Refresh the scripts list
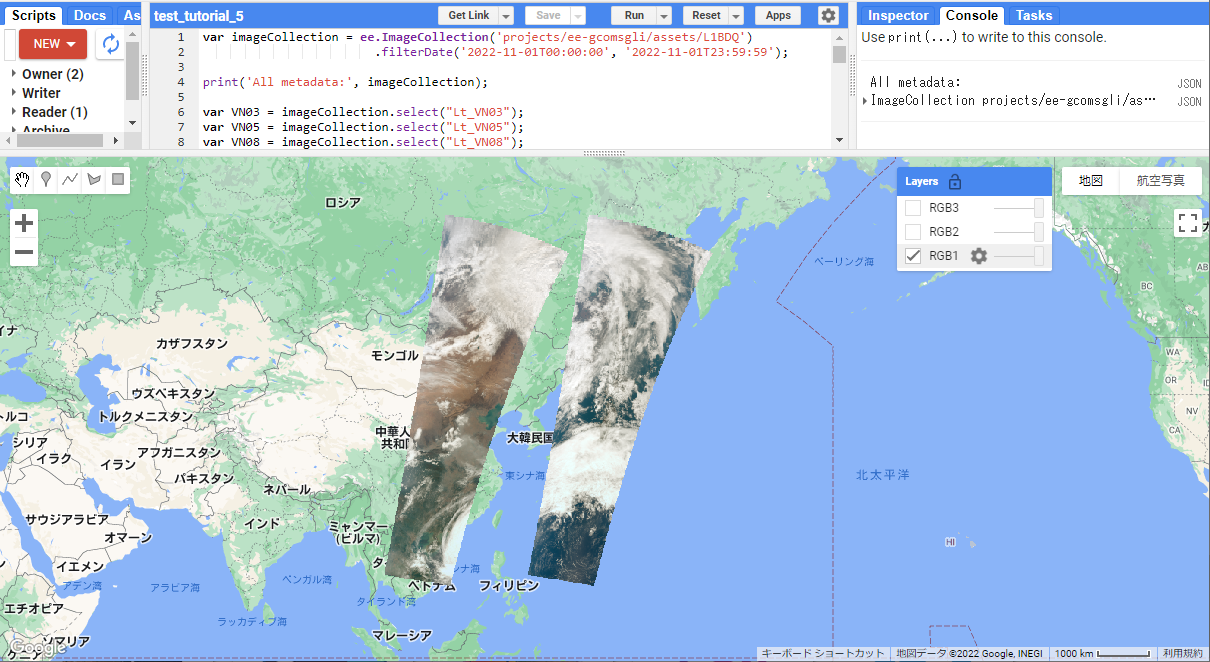This screenshot has width=1210, height=662. pyautogui.click(x=111, y=44)
